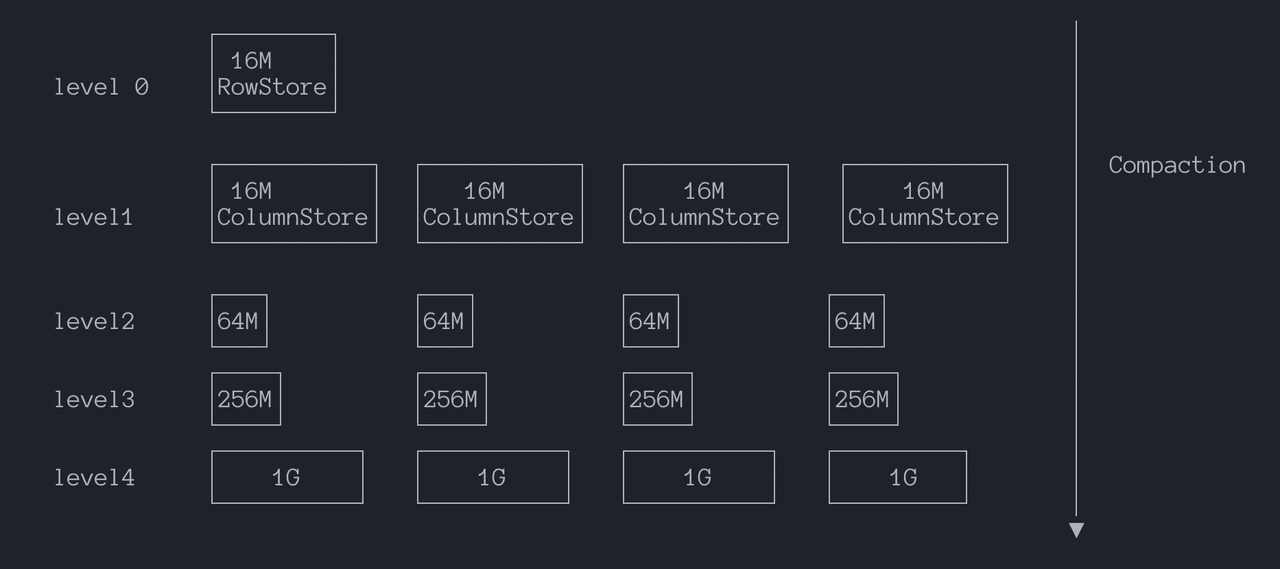Select the first 16M ColumnStore box

click(294, 204)
